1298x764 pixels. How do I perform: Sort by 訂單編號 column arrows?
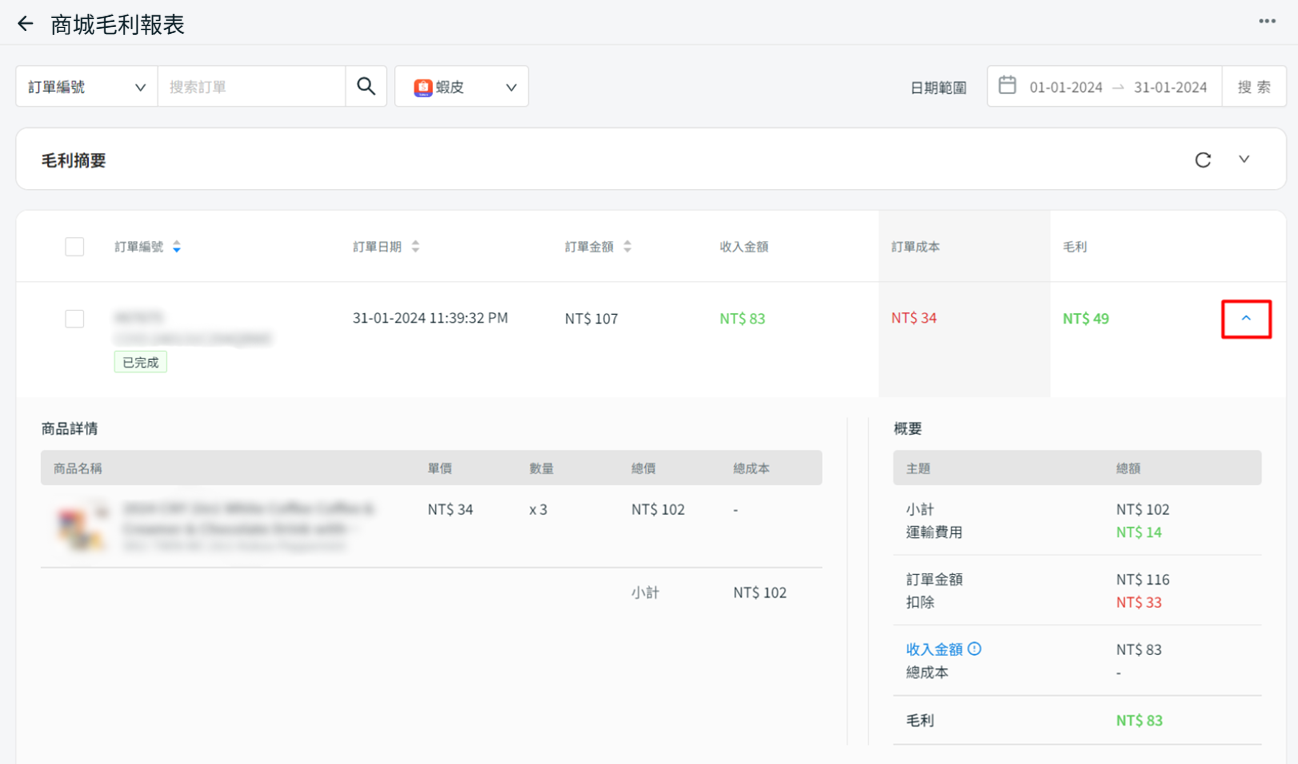pyautogui.click(x=177, y=247)
